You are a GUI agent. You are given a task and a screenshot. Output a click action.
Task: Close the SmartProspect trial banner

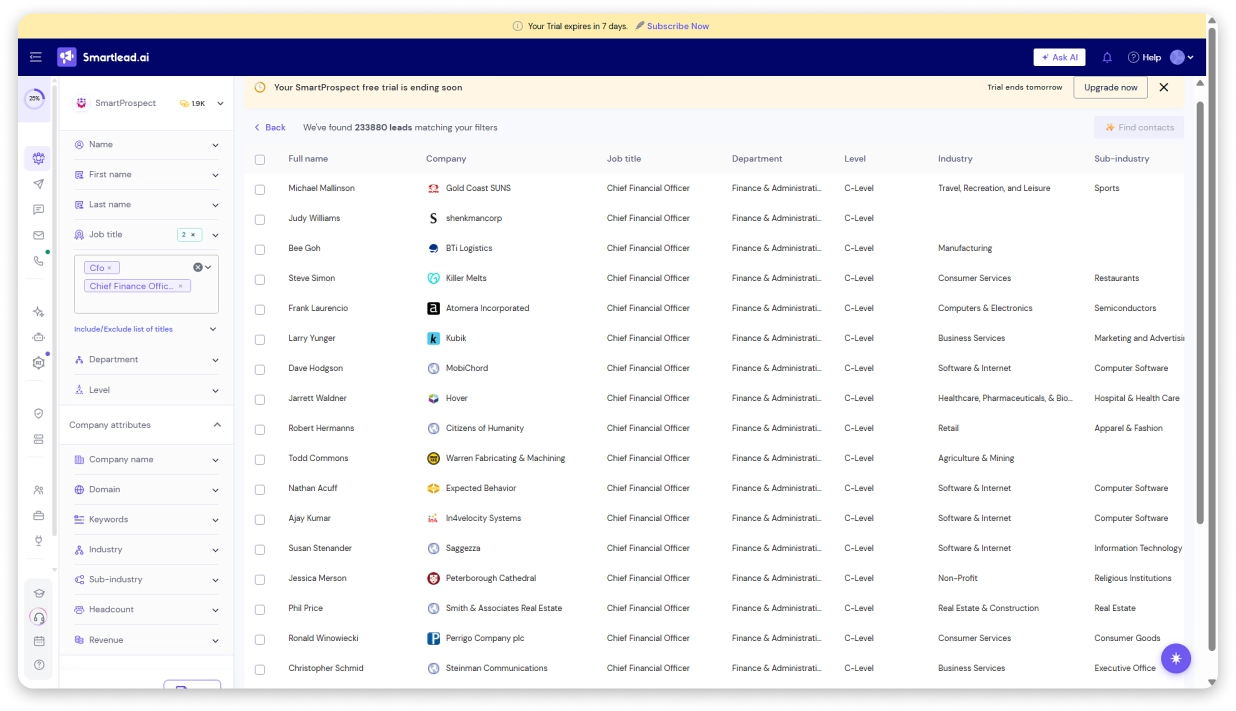[x=1163, y=87]
